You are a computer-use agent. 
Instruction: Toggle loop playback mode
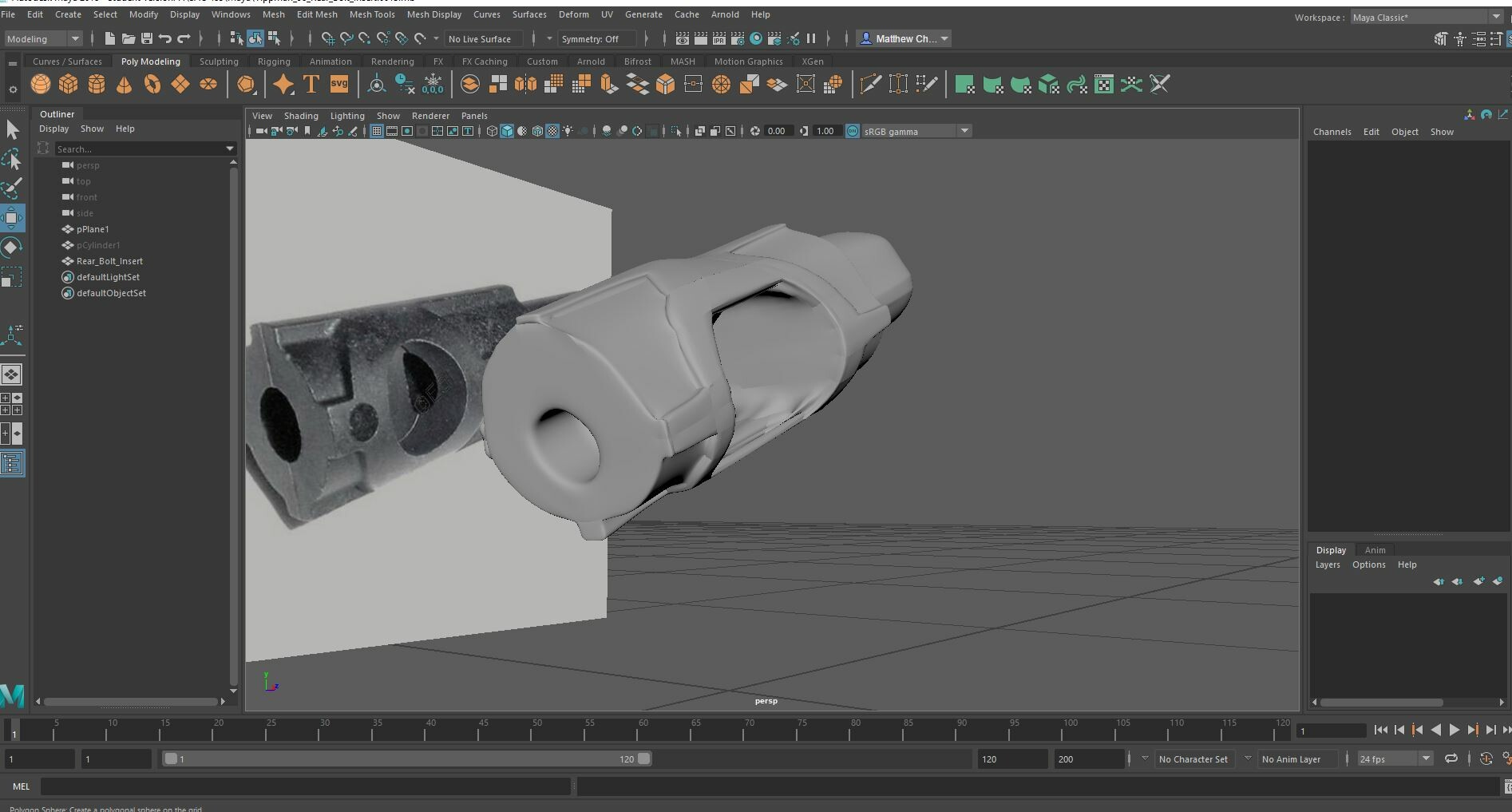coord(1451,759)
